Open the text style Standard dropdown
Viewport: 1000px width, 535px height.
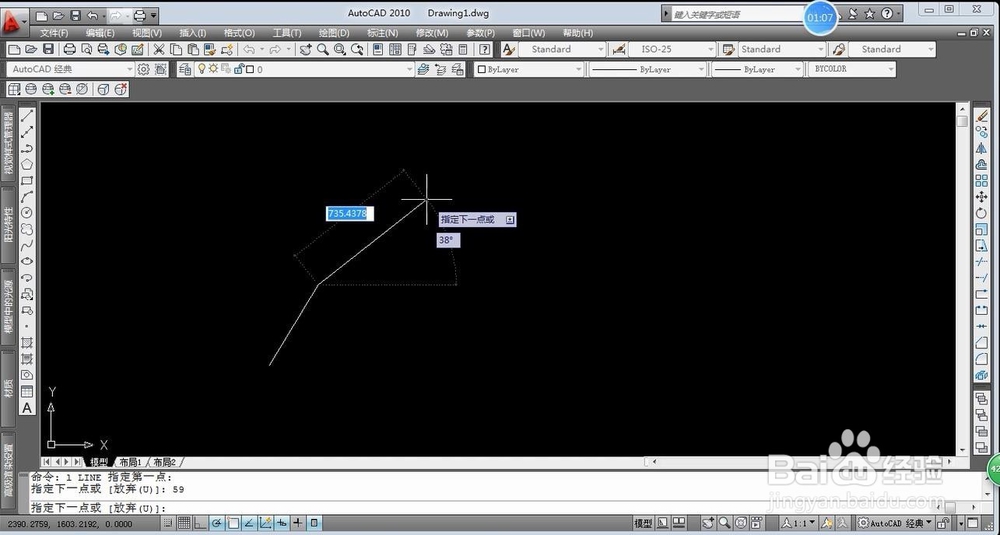click(562, 49)
